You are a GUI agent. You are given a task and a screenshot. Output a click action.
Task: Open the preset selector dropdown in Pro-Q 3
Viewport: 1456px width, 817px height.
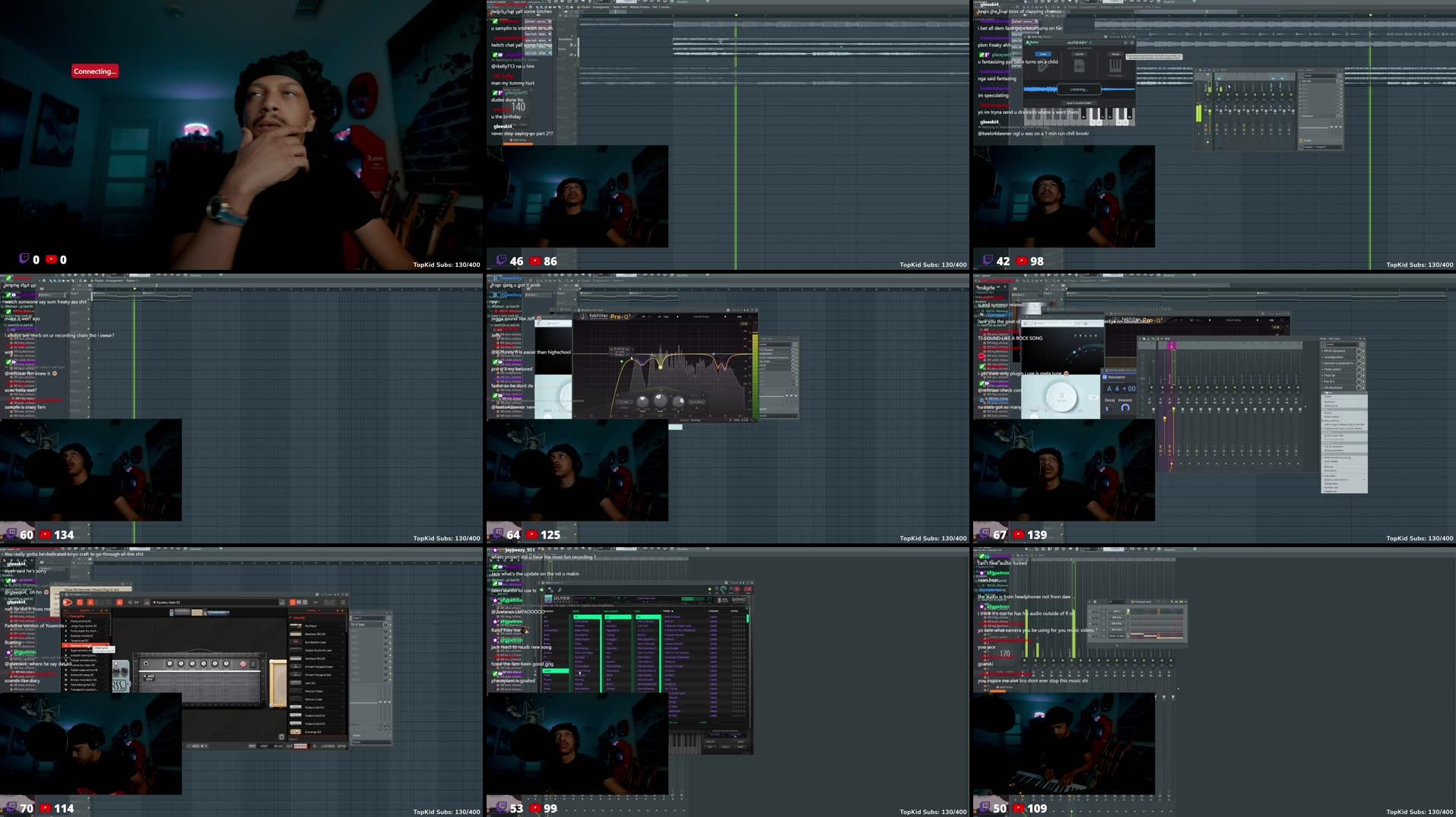[x=702, y=316]
